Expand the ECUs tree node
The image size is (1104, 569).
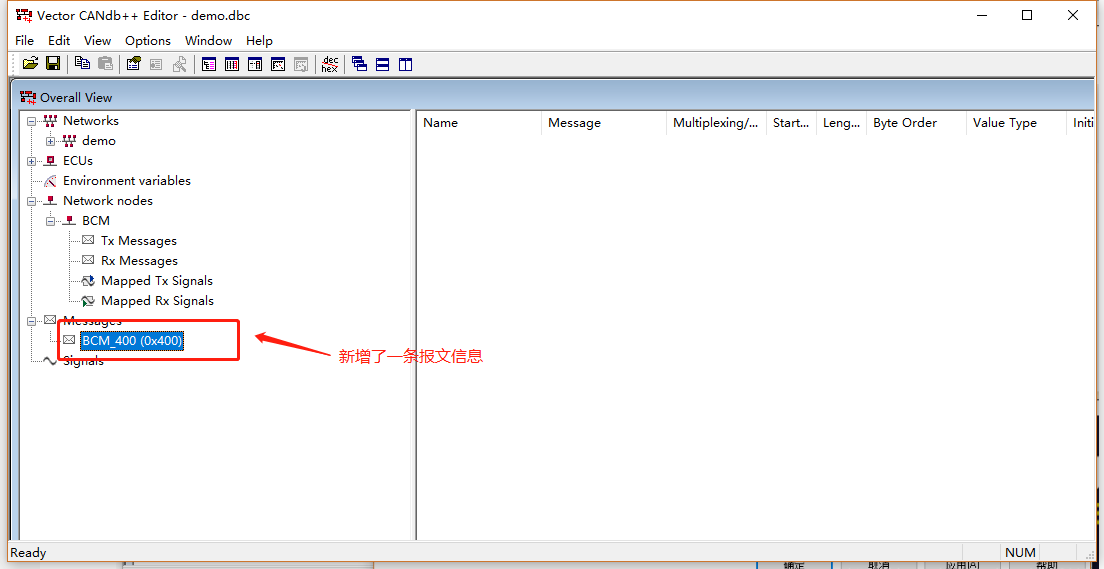31,161
